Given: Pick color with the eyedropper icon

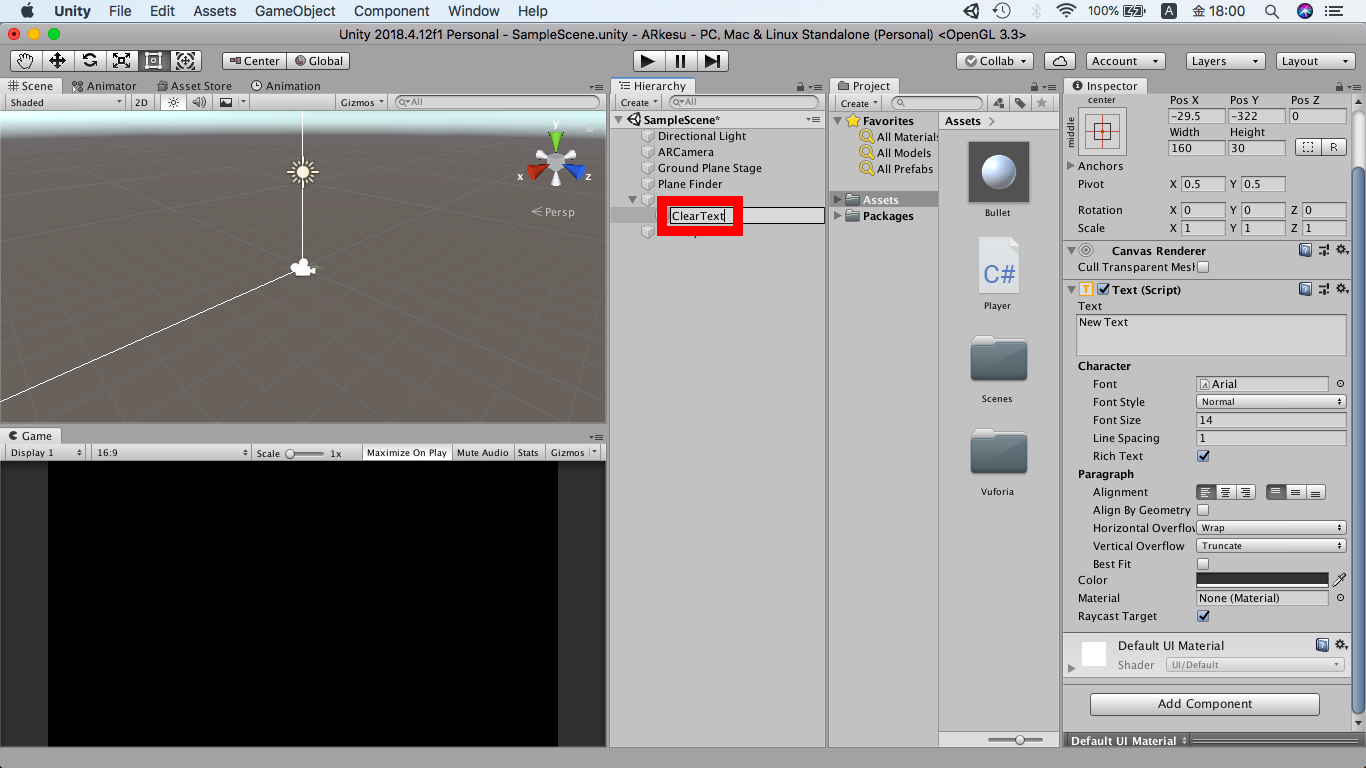Looking at the screenshot, I should tap(1340, 580).
